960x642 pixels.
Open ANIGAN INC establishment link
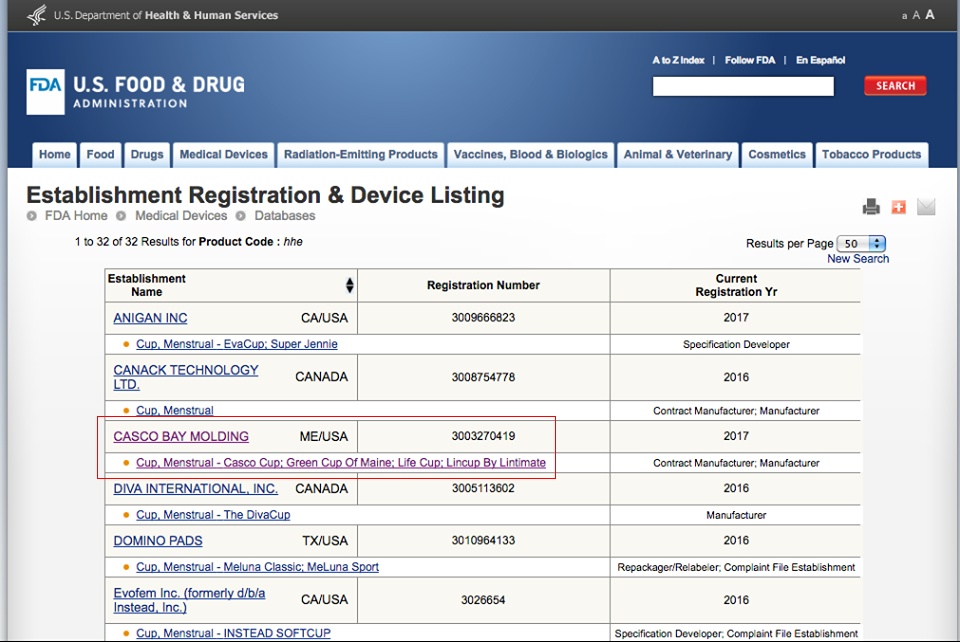click(150, 318)
